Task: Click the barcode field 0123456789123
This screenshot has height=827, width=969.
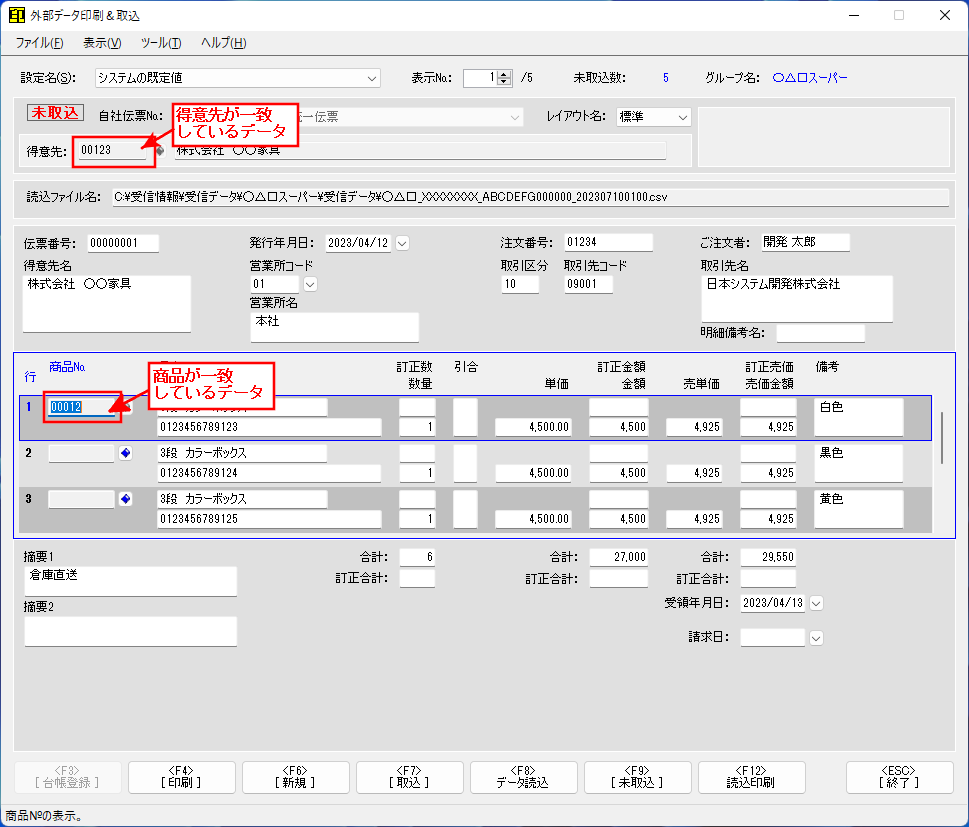Action: (x=269, y=427)
